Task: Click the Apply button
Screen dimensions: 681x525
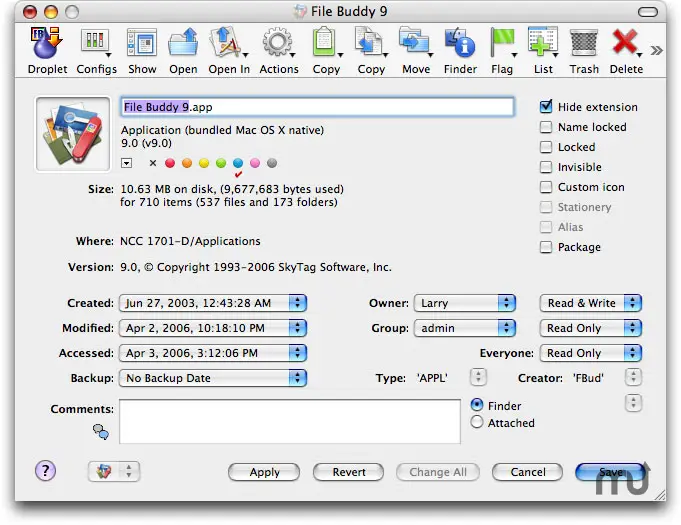Action: click(x=264, y=472)
